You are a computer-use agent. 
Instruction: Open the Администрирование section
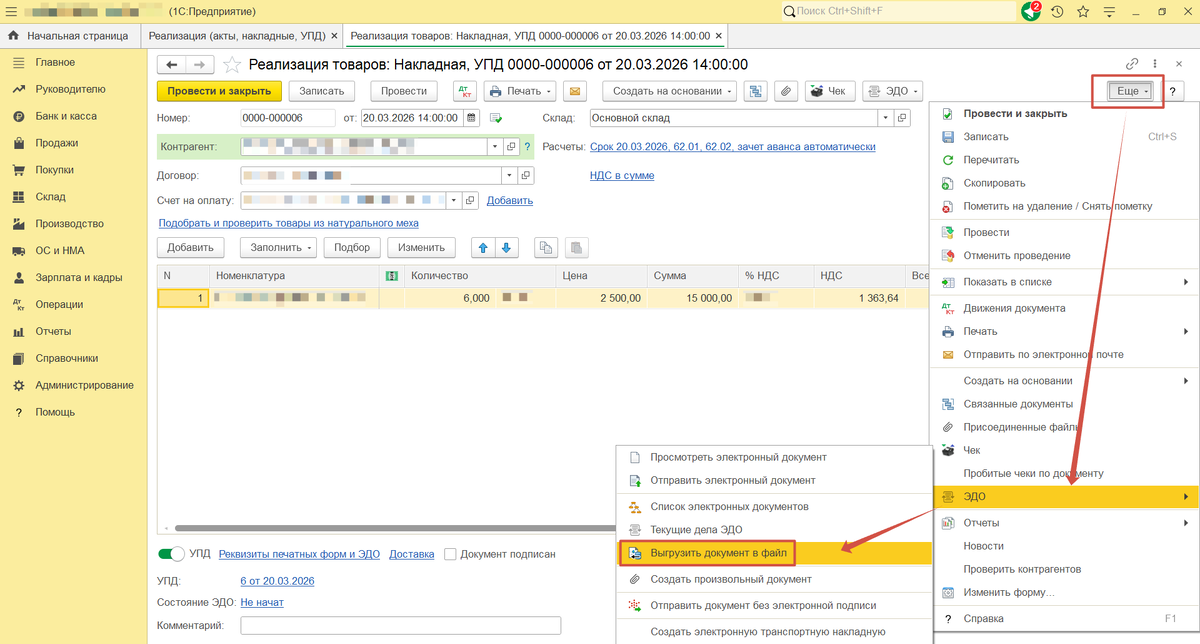(x=84, y=385)
